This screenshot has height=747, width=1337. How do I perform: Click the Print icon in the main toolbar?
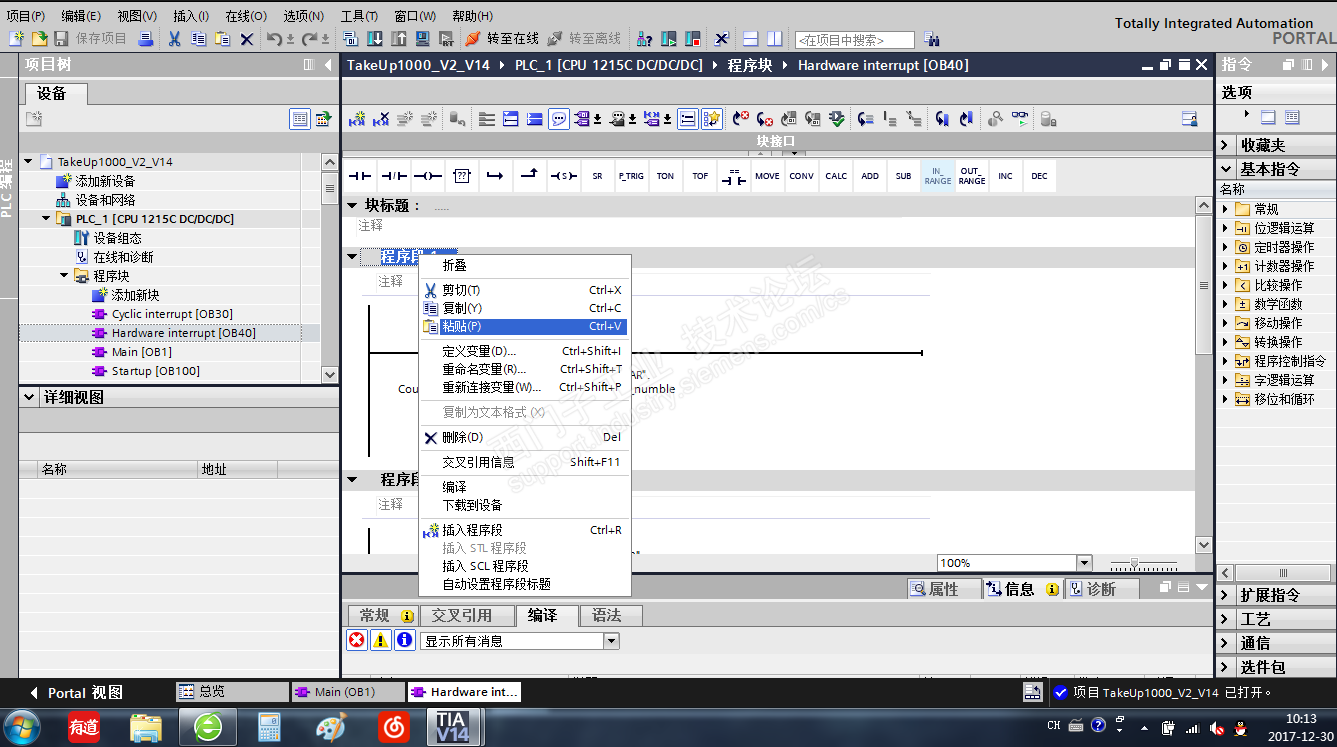pyautogui.click(x=146, y=39)
